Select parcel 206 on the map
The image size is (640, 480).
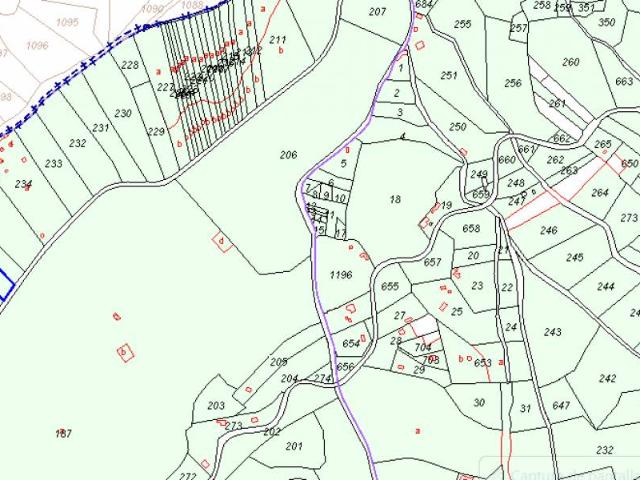pyautogui.click(x=289, y=155)
